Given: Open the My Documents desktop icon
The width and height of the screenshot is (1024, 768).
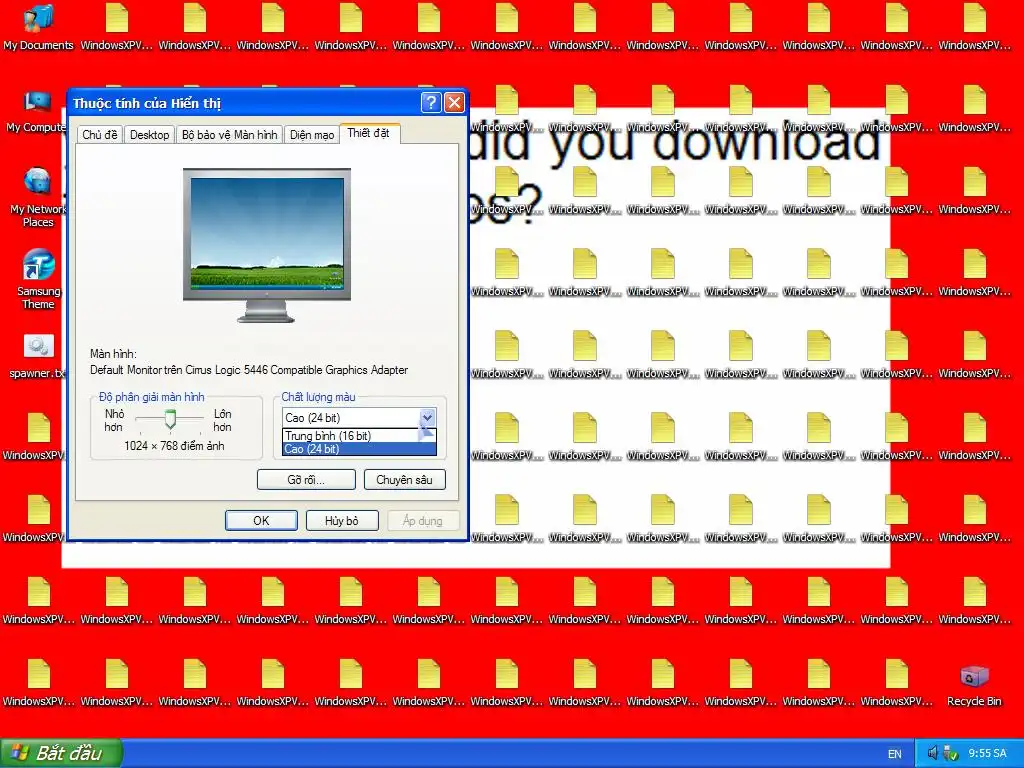Looking at the screenshot, I should [38, 26].
